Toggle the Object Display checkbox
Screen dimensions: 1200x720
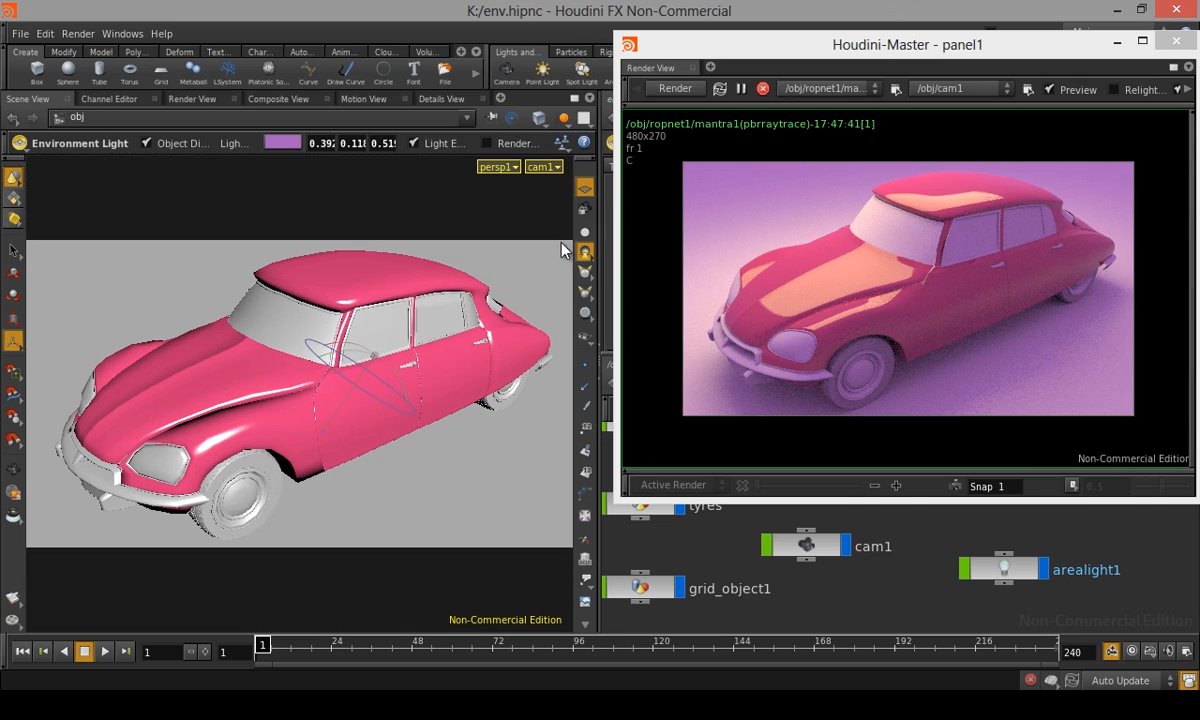(x=147, y=143)
